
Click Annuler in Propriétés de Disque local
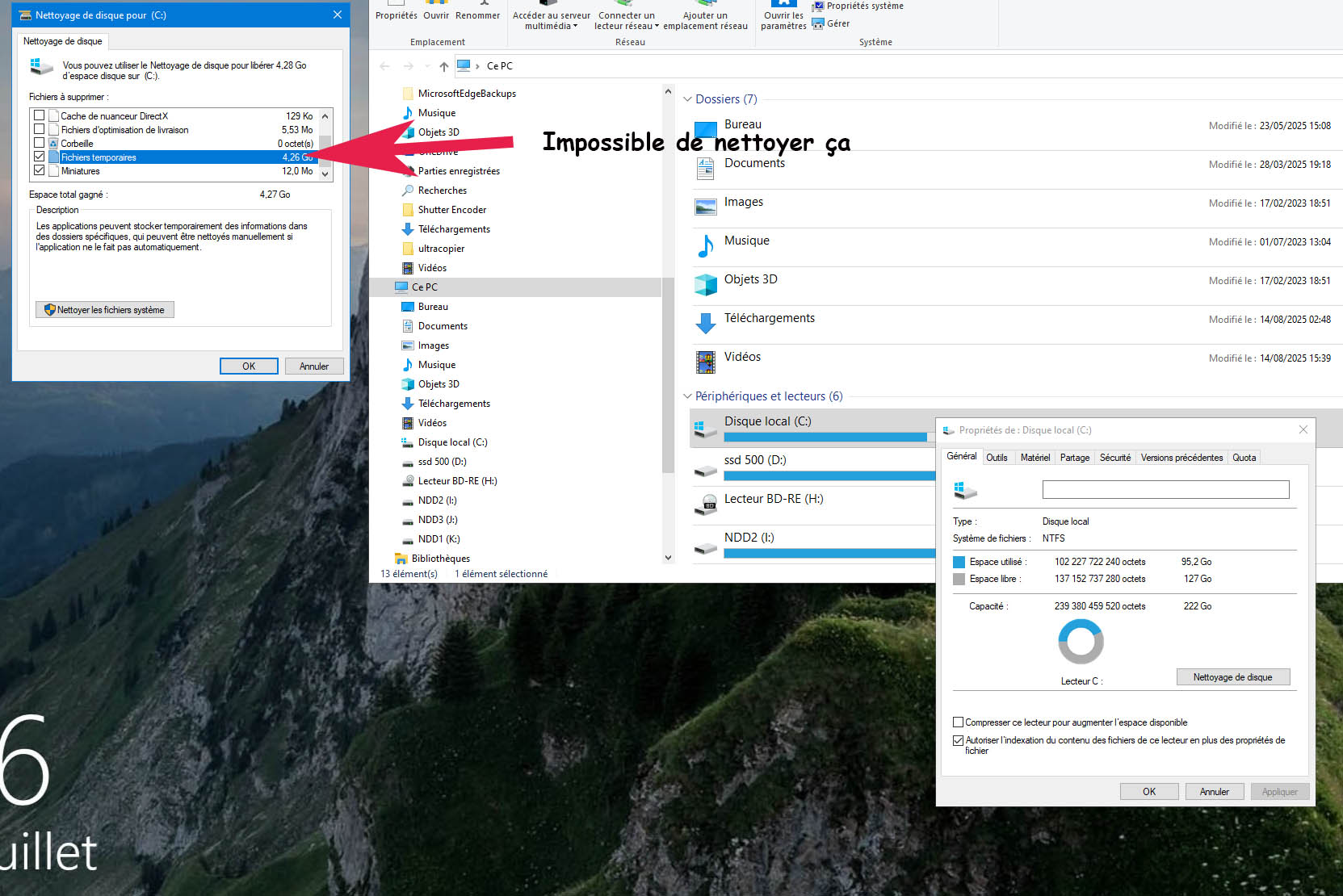1214,792
